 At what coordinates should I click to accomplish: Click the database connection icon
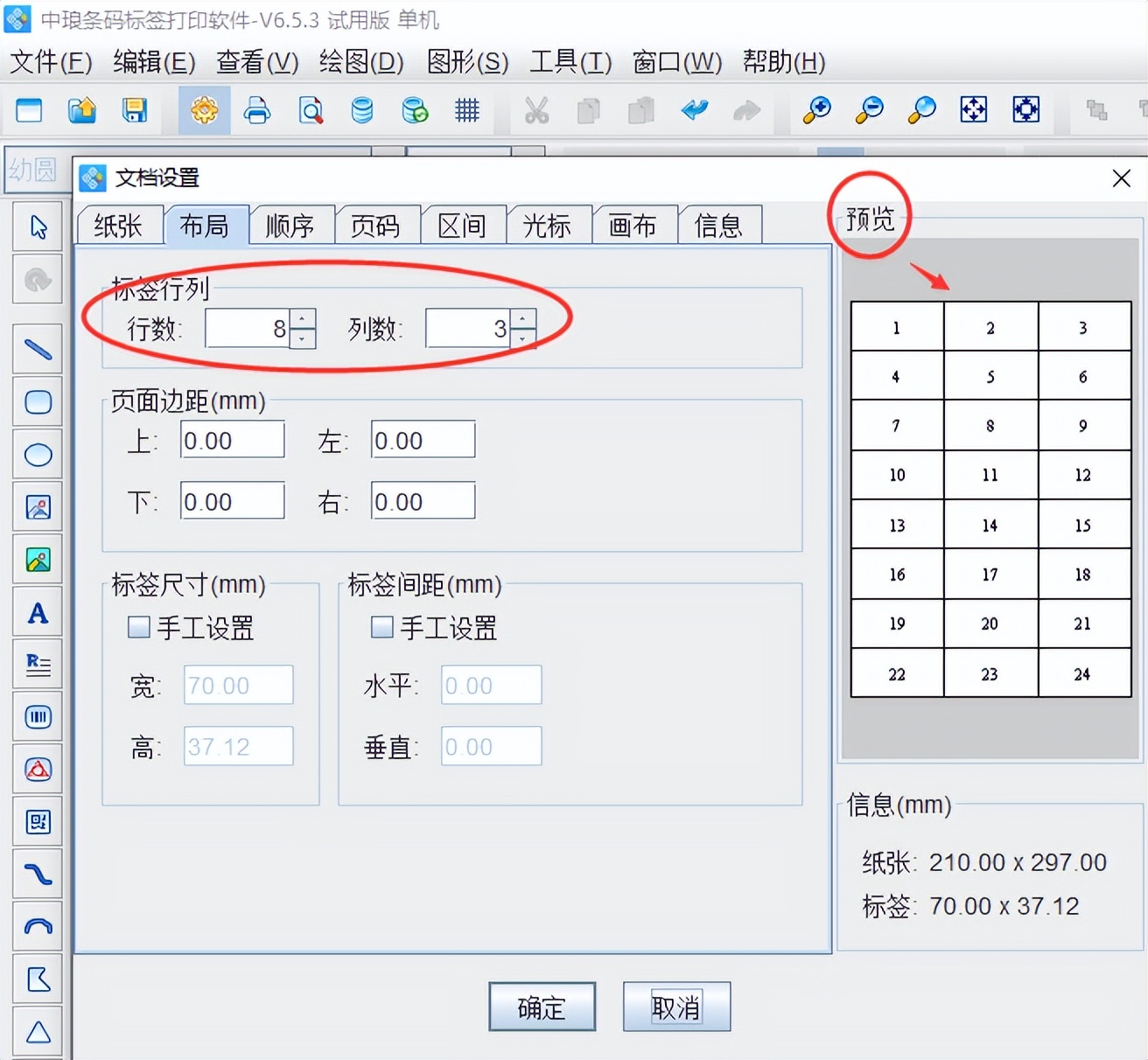coord(361,111)
